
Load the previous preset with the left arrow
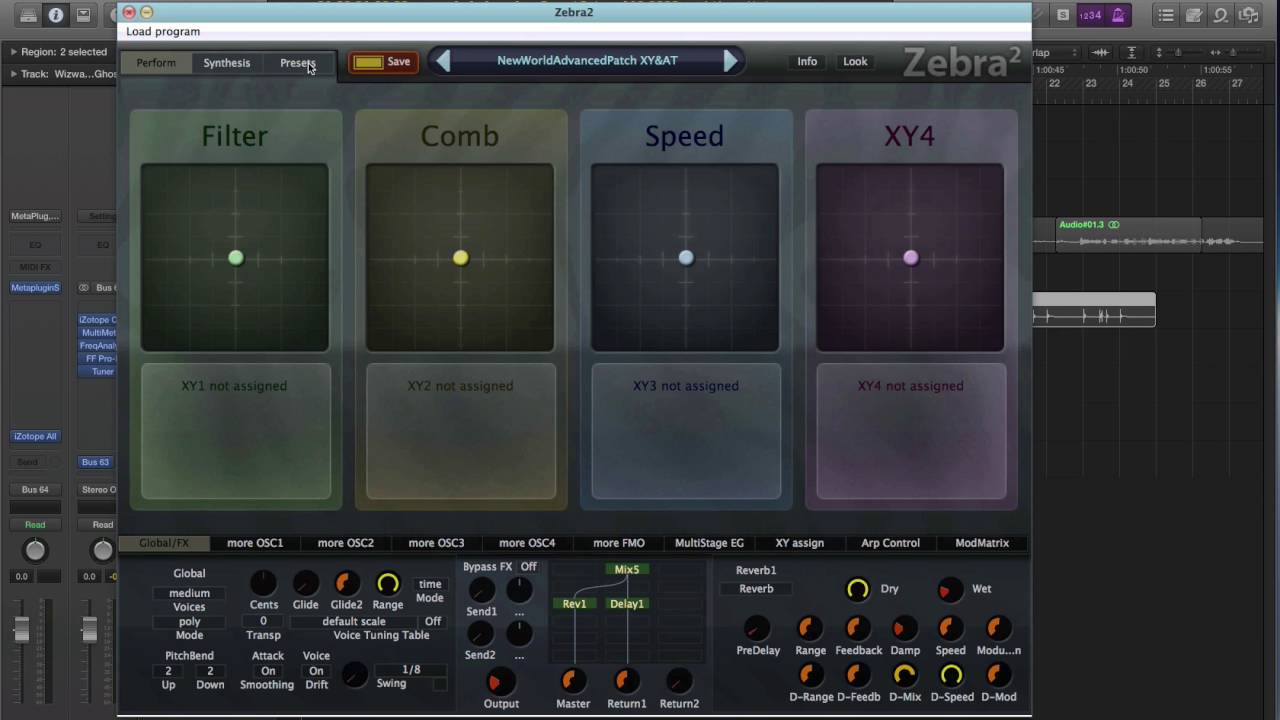[x=443, y=61]
